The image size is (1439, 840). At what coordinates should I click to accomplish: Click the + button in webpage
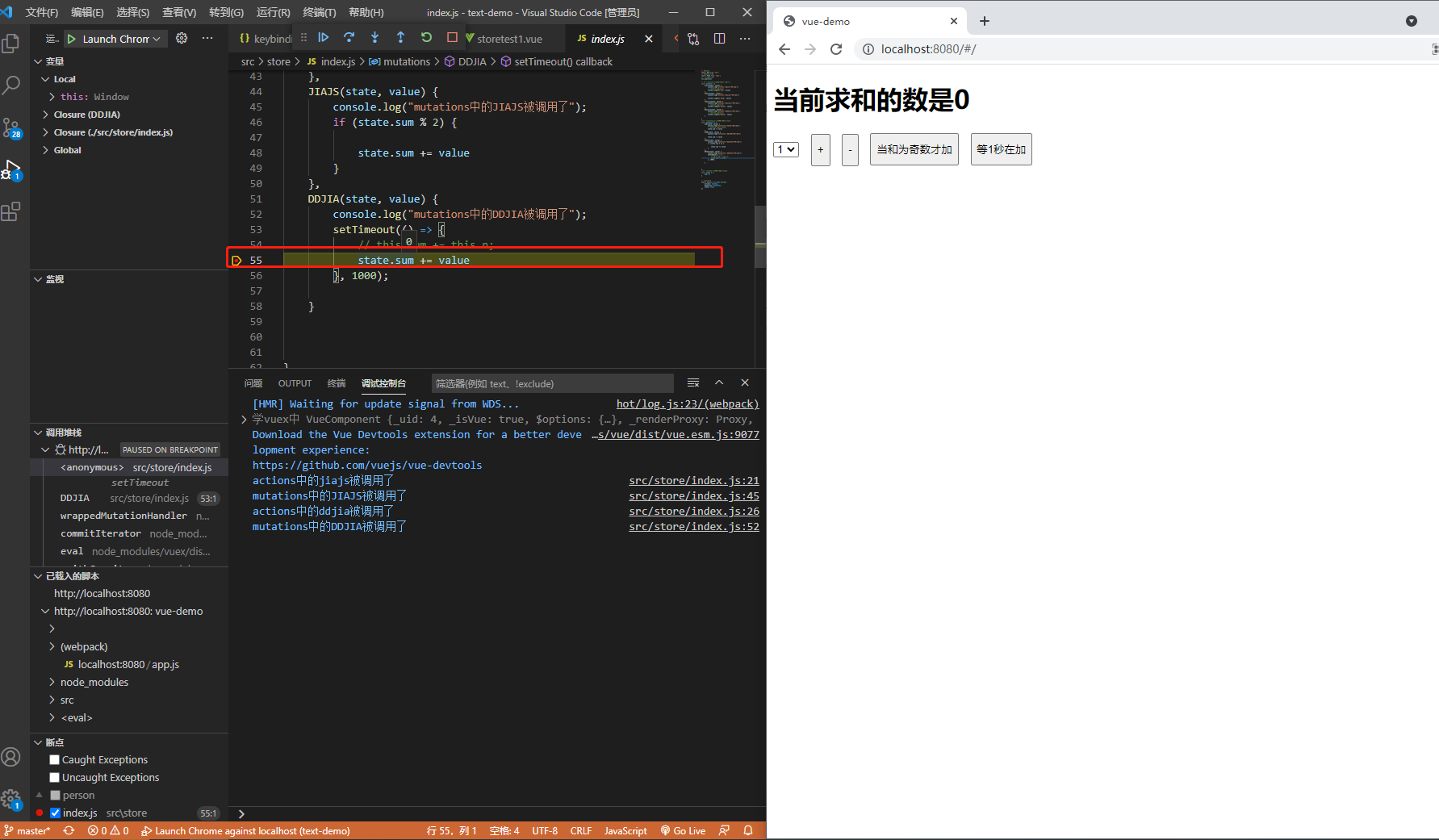click(821, 149)
